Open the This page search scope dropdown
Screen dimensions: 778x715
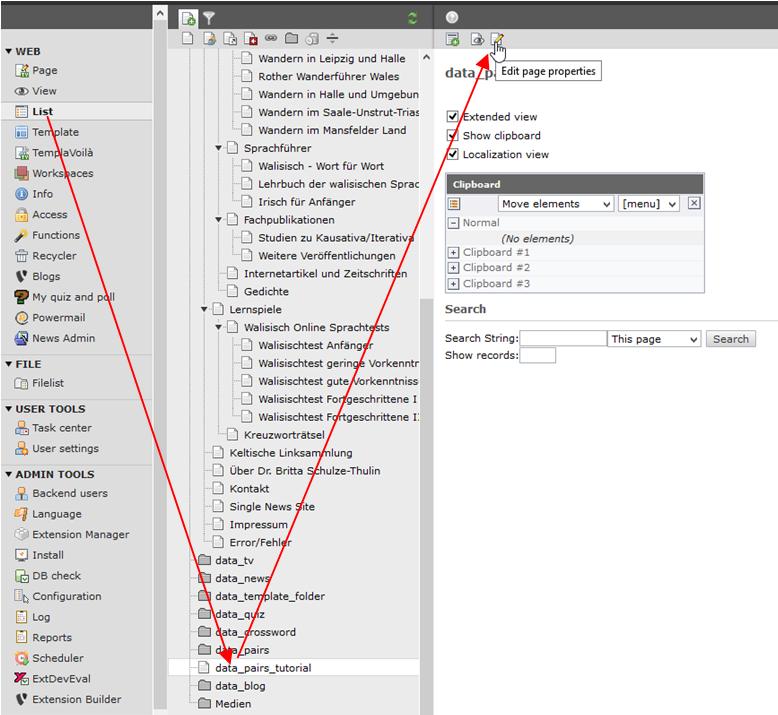[654, 339]
